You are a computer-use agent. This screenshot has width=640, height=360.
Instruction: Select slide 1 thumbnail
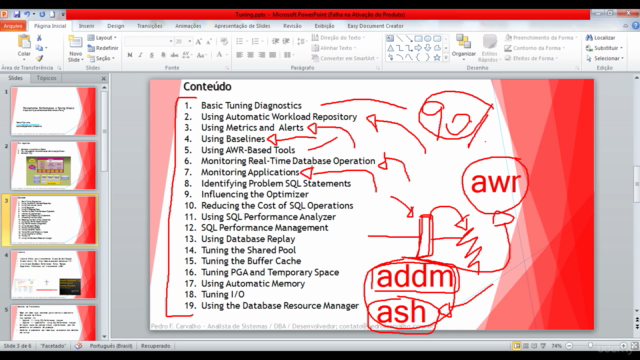[x=53, y=111]
